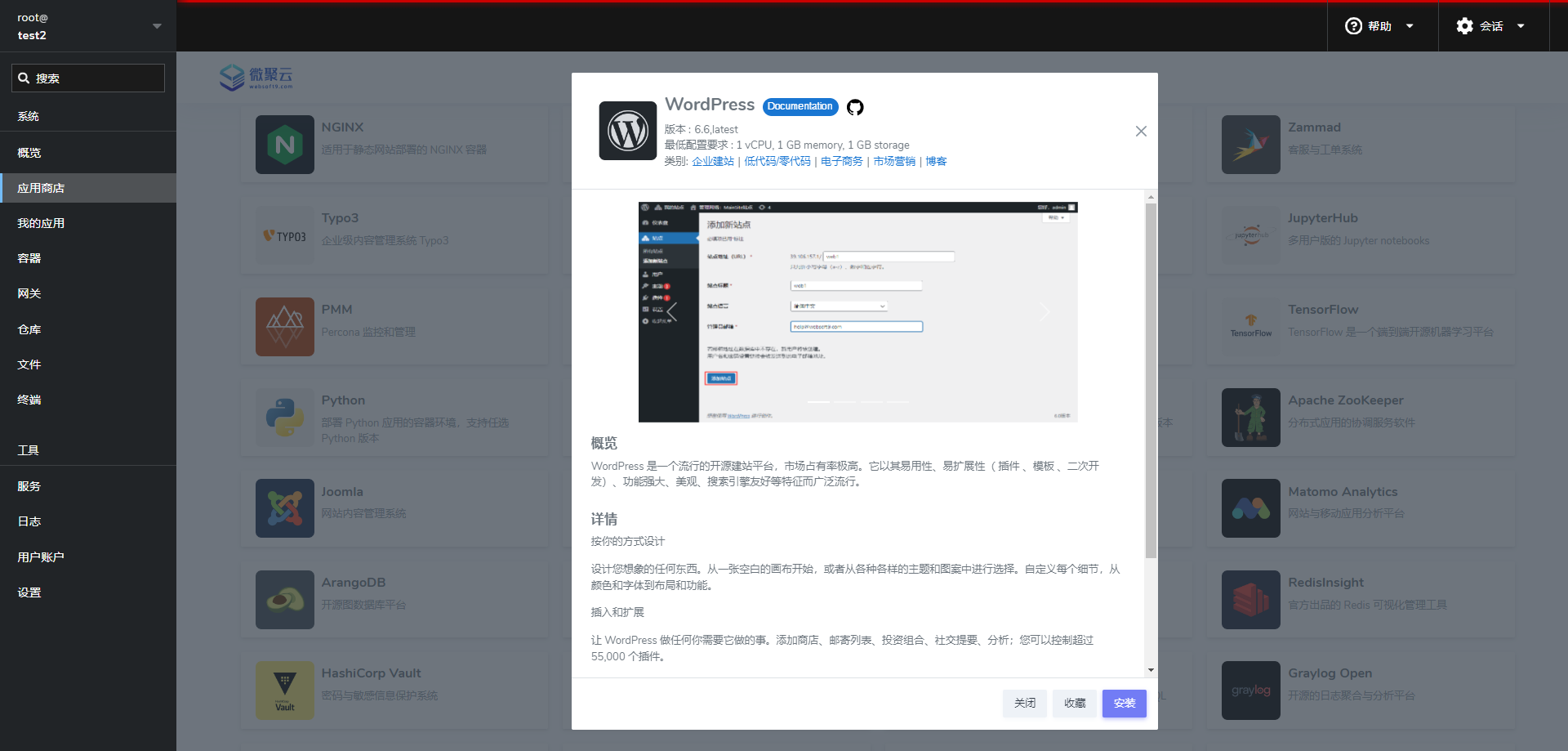Click the help question mark icon
This screenshot has height=751, width=1568.
tap(1353, 26)
